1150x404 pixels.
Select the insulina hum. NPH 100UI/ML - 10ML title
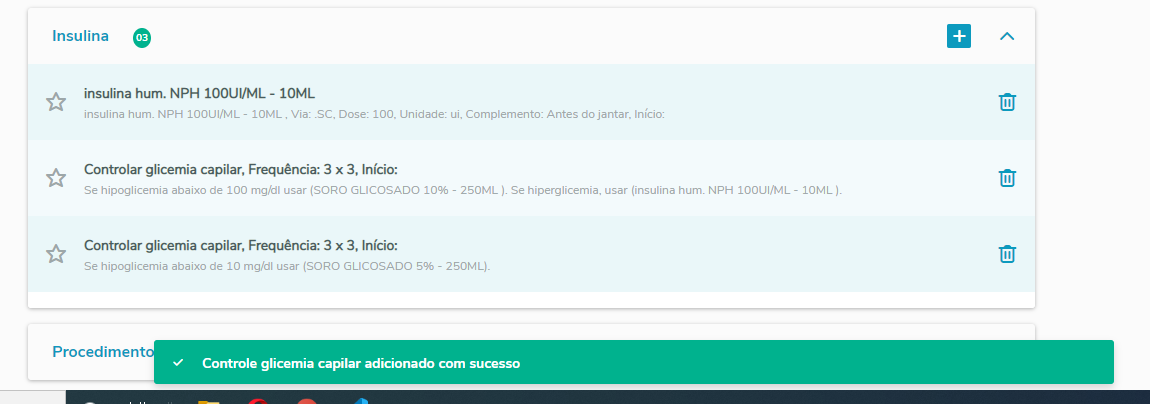[199, 94]
